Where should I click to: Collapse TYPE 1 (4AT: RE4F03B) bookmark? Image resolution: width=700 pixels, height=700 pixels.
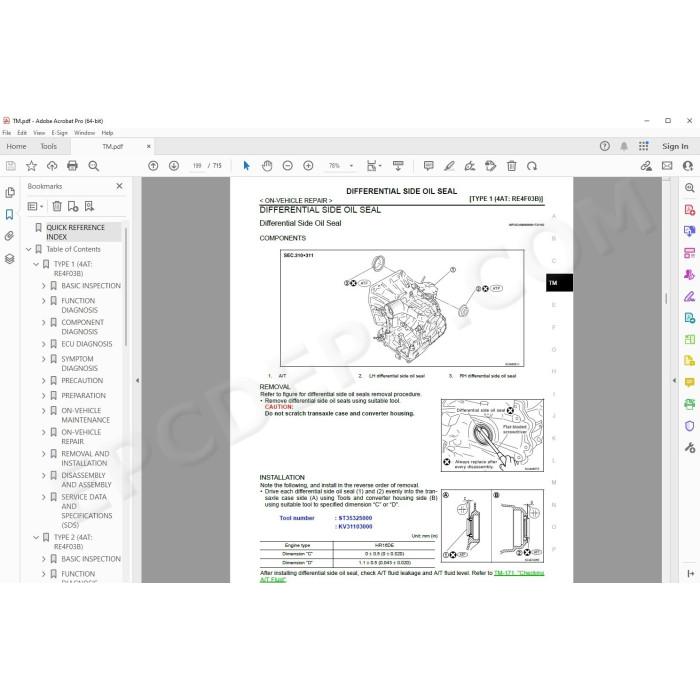pyautogui.click(x=36, y=264)
